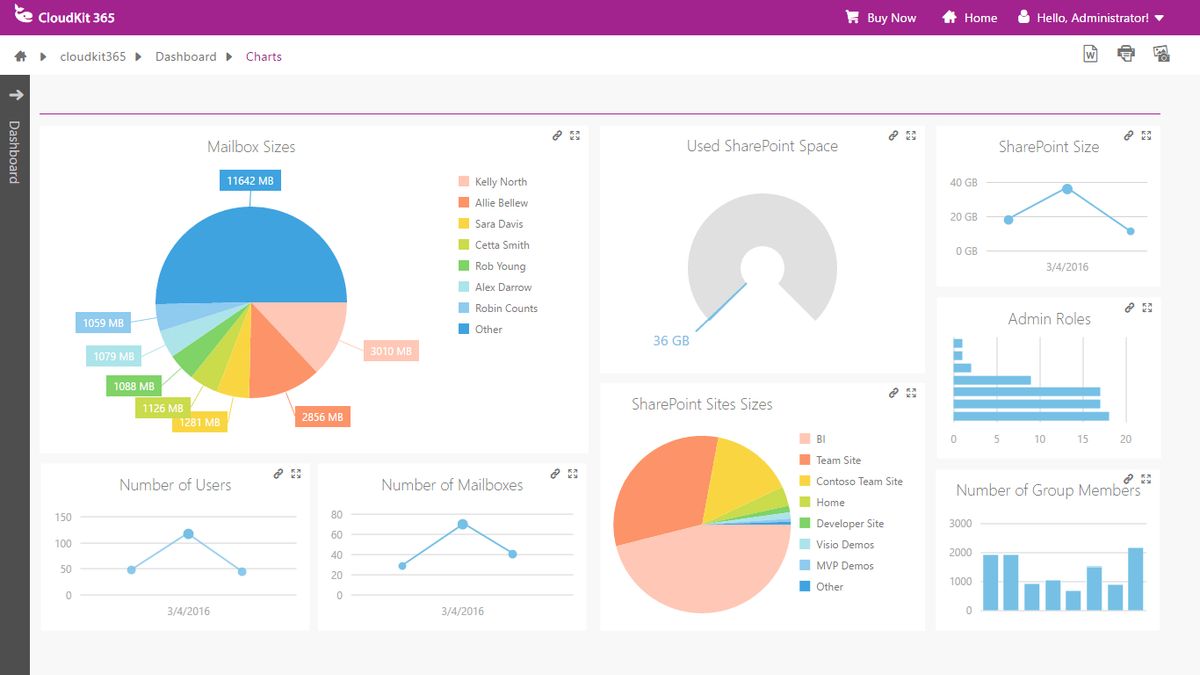Expand Mailbox Sizes chart to fullscreen
This screenshot has height=675, width=1200.
[575, 135]
